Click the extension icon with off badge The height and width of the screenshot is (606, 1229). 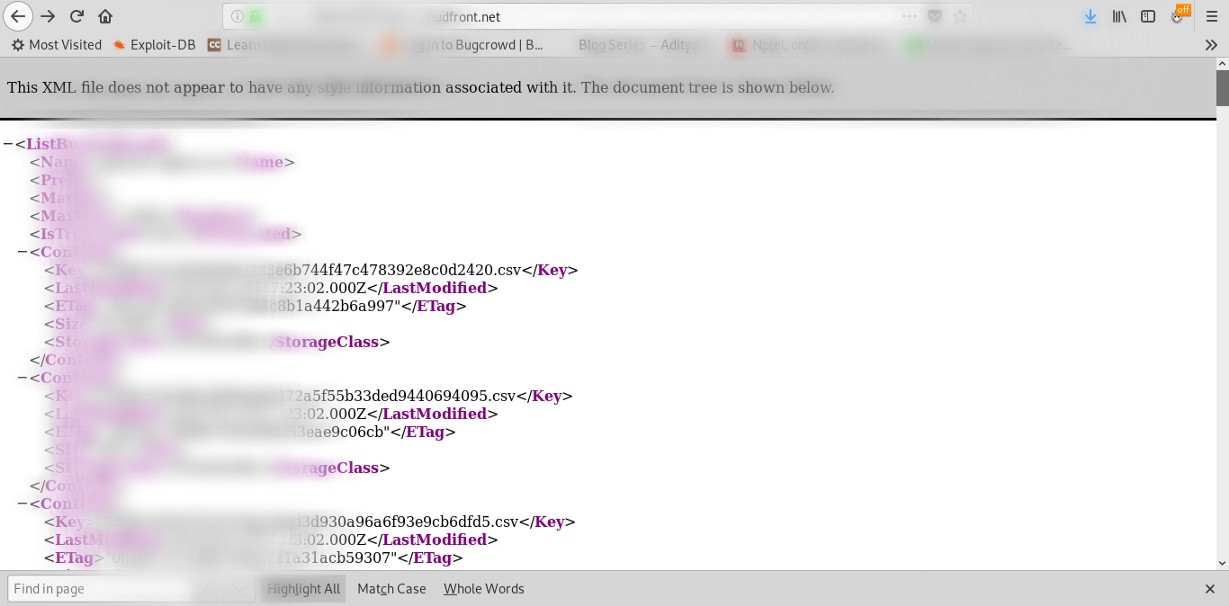[1180, 15]
